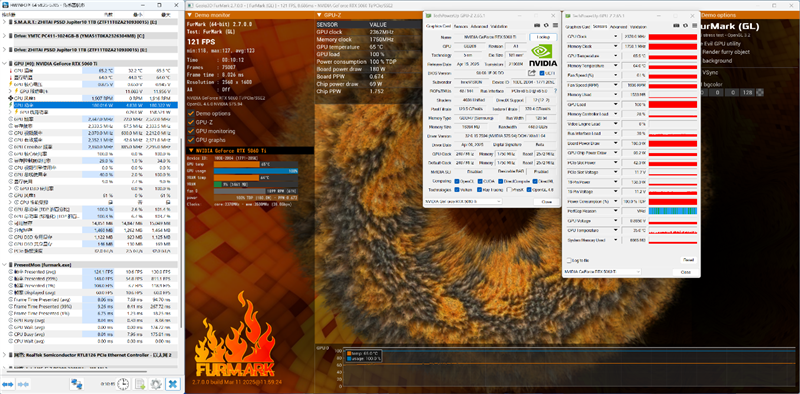Click refresh icon in GPU-Z Graphics Card window

[546, 25]
